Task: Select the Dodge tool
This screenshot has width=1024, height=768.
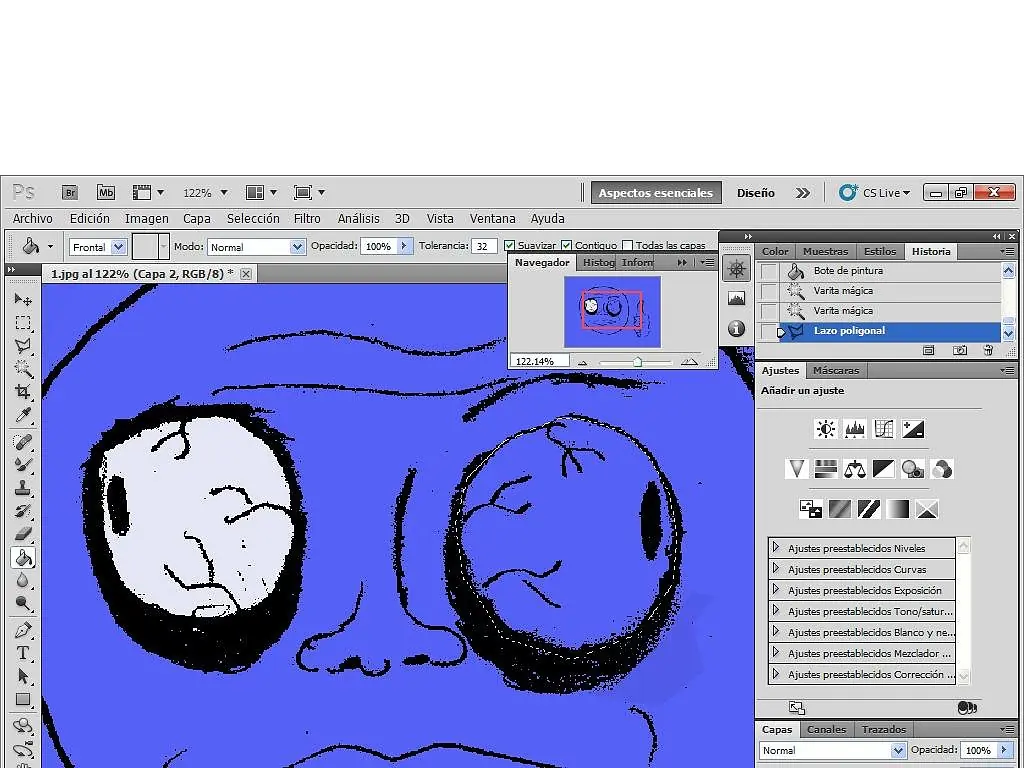Action: (x=23, y=603)
